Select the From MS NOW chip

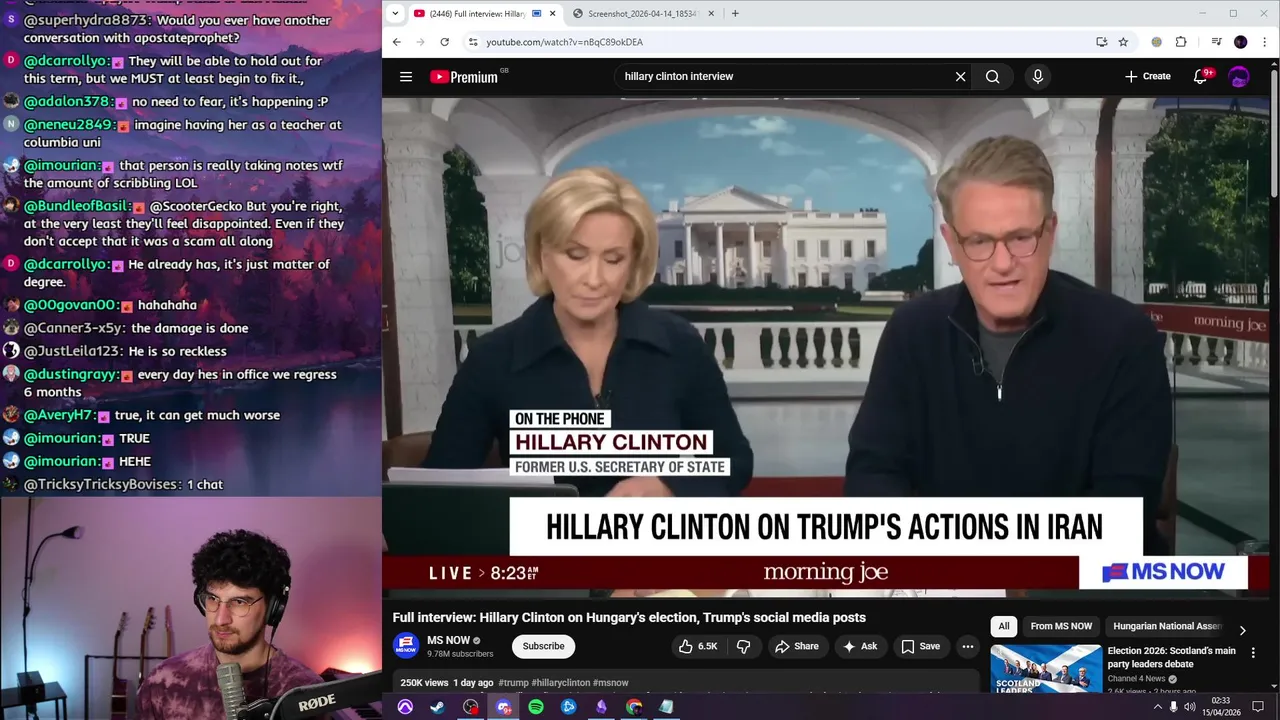pos(1061,626)
